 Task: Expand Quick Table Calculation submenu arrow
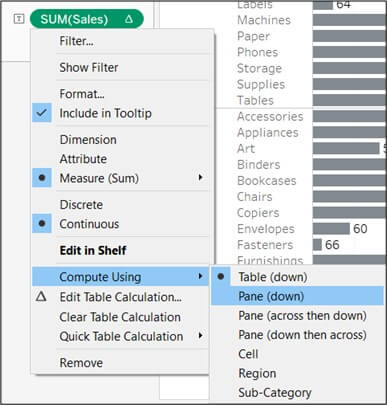point(200,335)
